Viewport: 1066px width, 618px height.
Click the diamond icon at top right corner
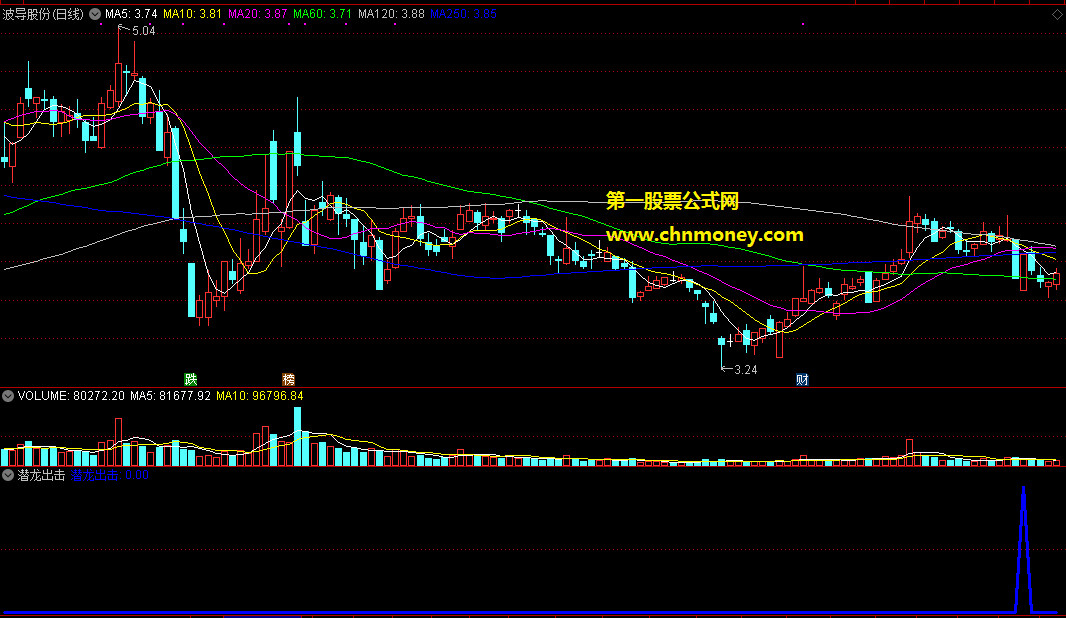[x=1056, y=14]
